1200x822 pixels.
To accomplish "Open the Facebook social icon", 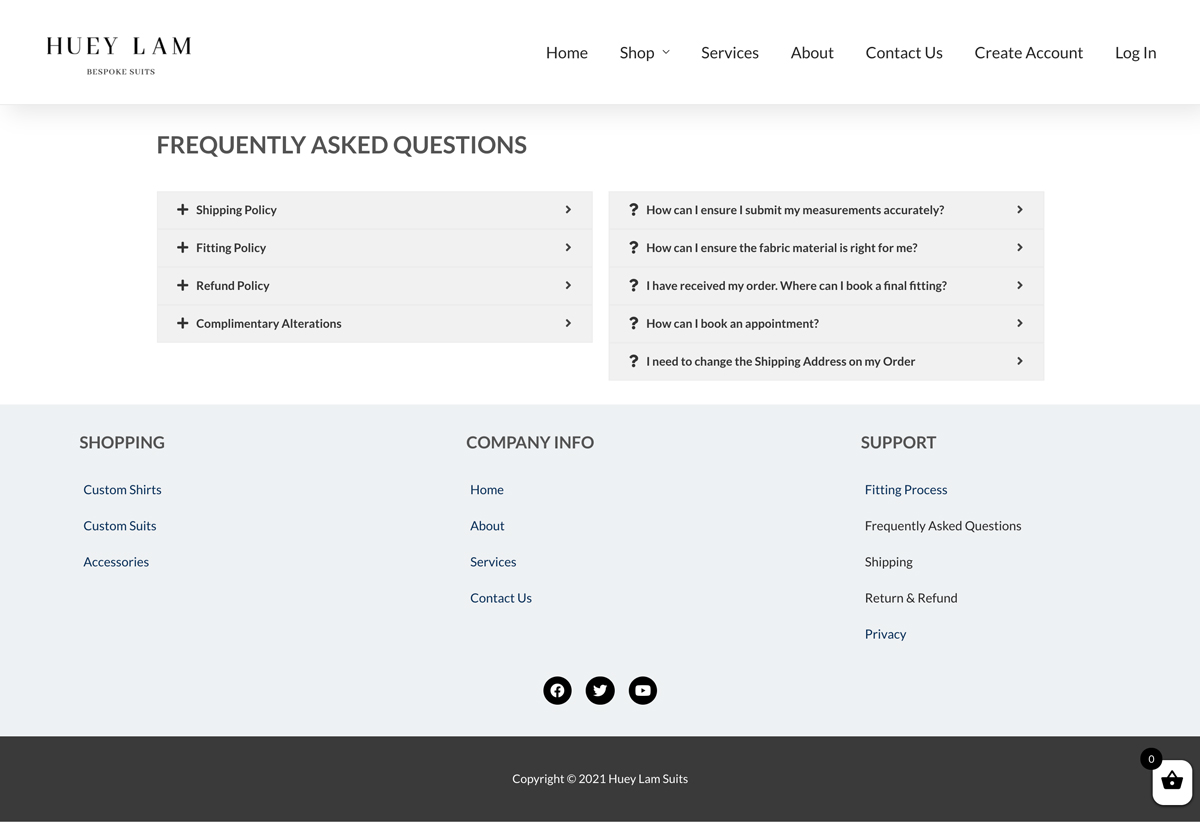I will coord(557,690).
